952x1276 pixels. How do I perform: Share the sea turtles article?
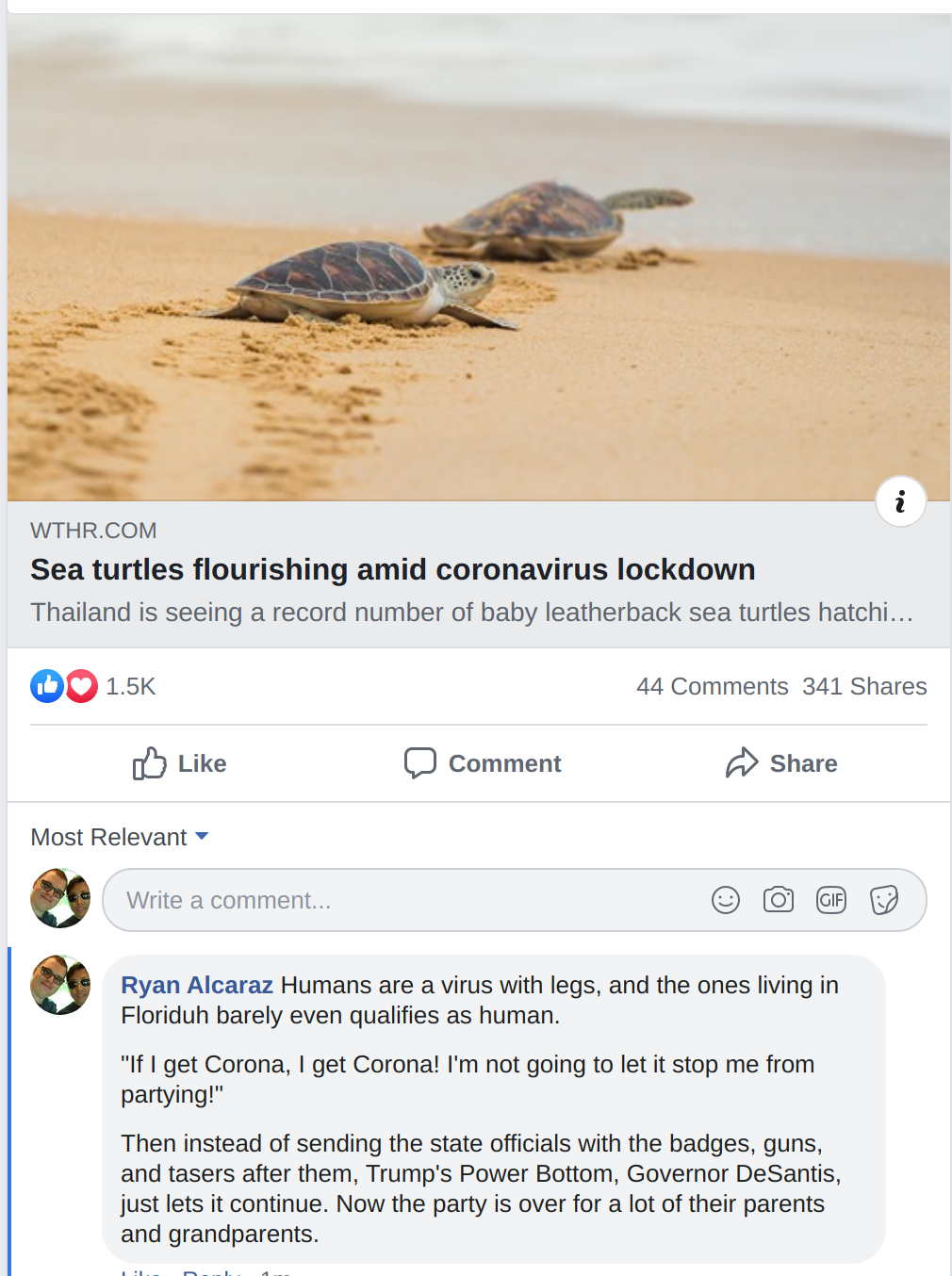point(780,763)
